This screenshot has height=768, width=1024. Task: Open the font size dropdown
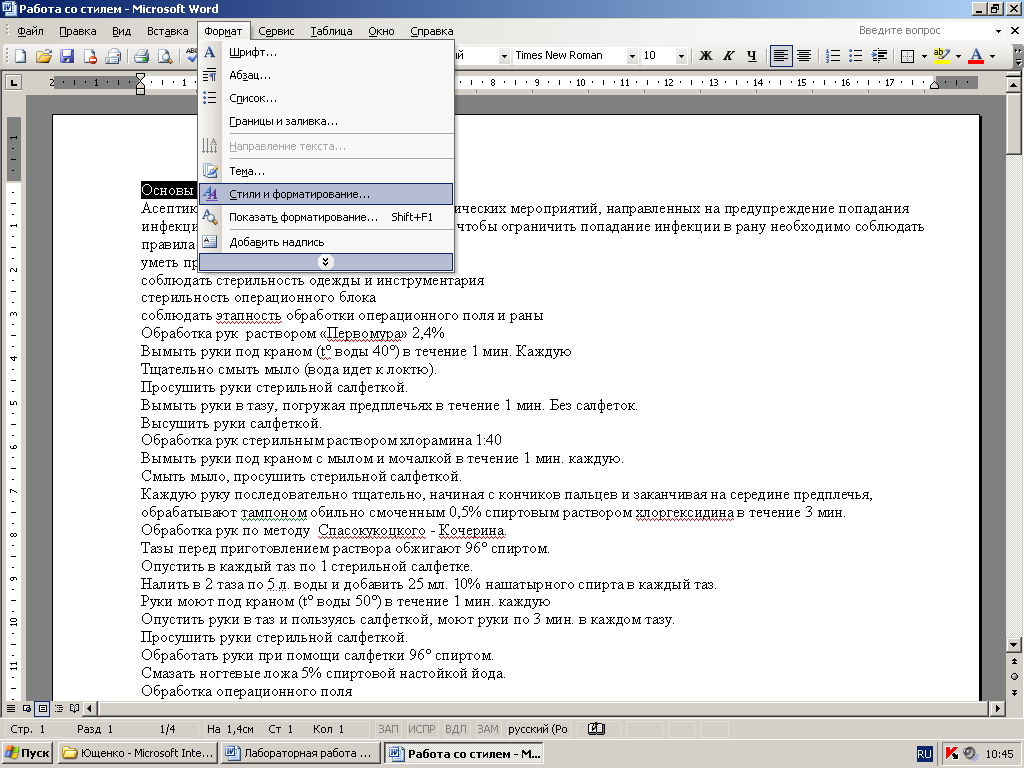(680, 56)
